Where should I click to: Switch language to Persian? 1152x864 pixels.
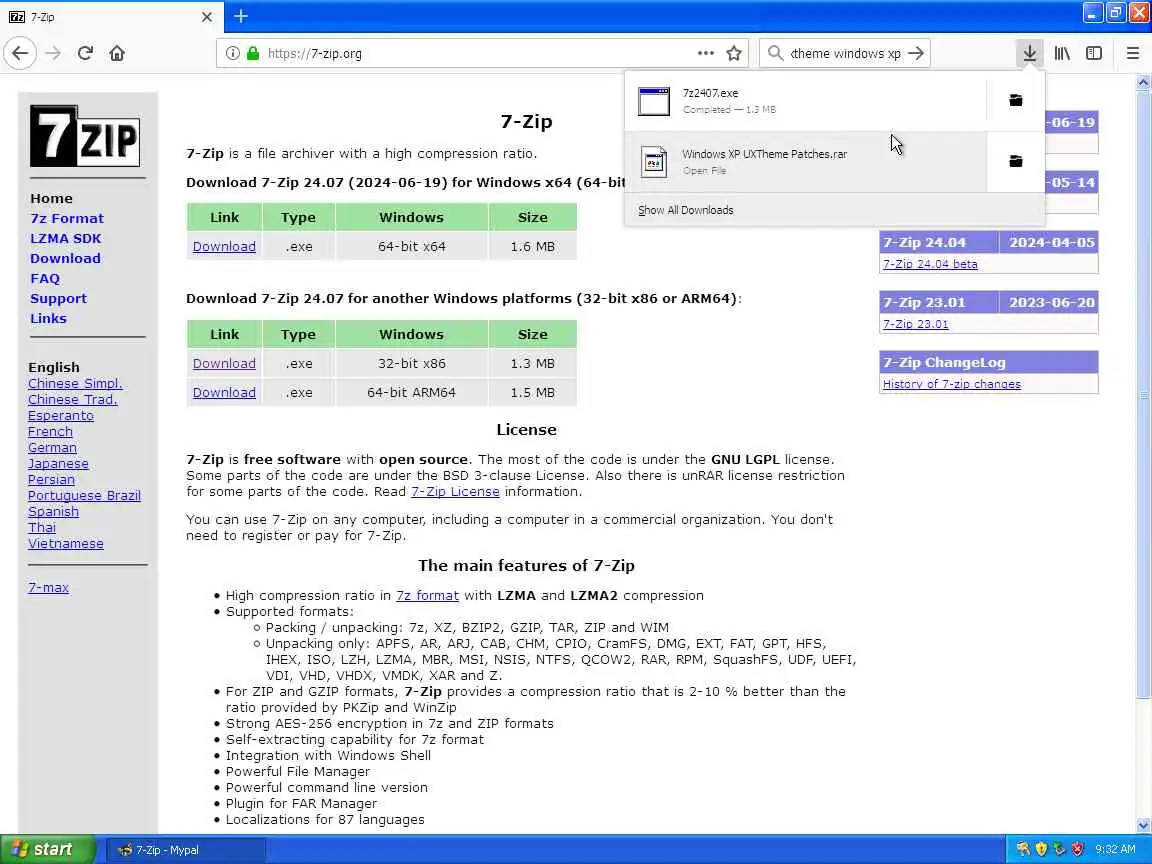tap(51, 480)
